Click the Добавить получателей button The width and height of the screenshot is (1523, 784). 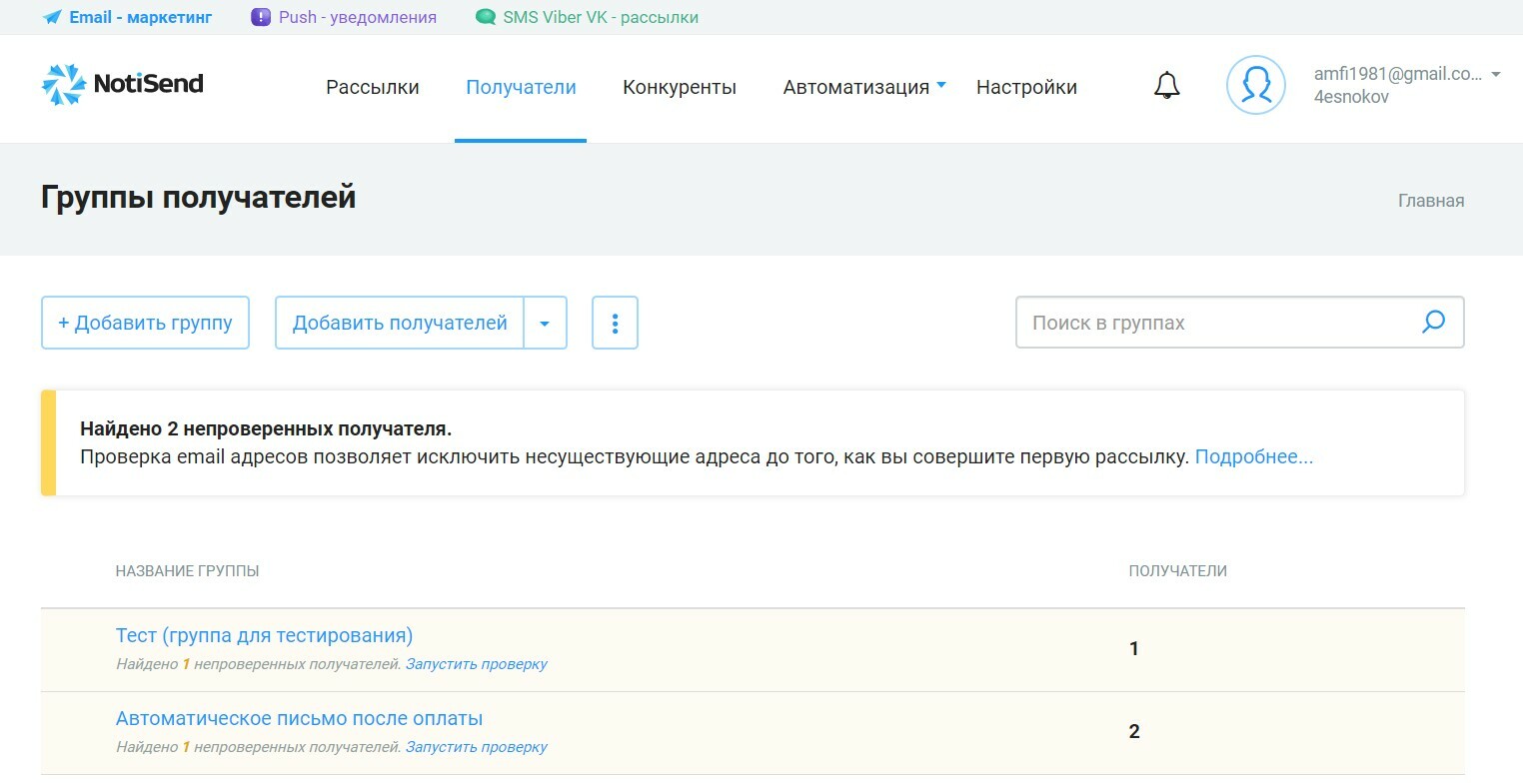pos(400,323)
